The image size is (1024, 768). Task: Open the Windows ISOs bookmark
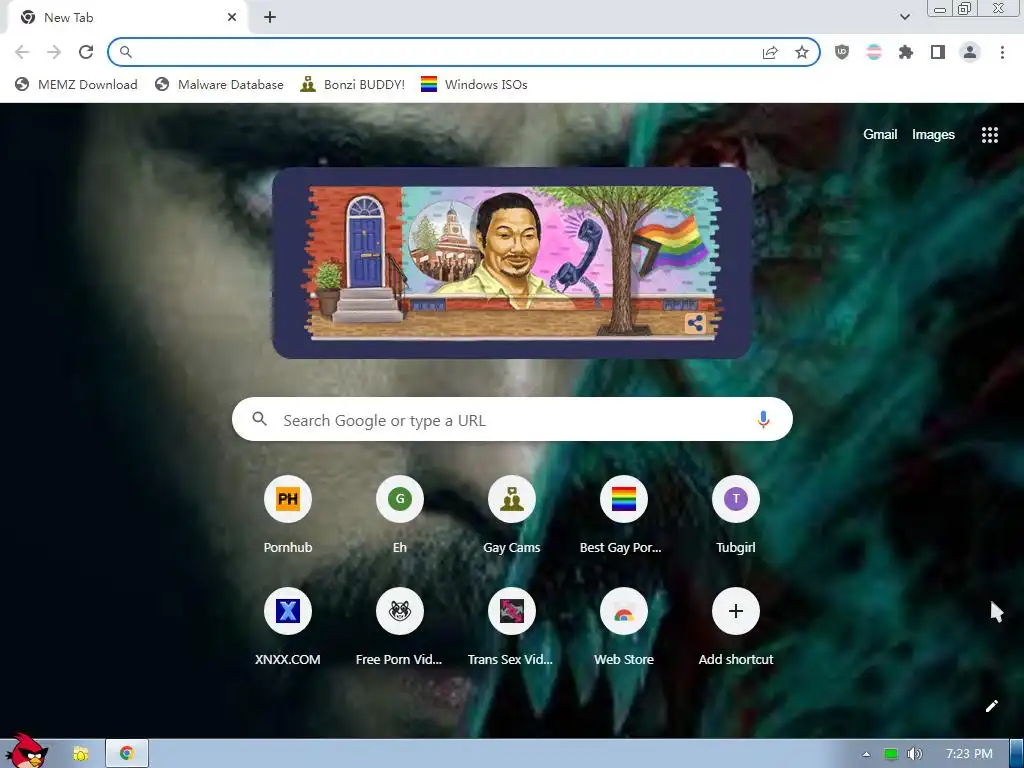(474, 84)
